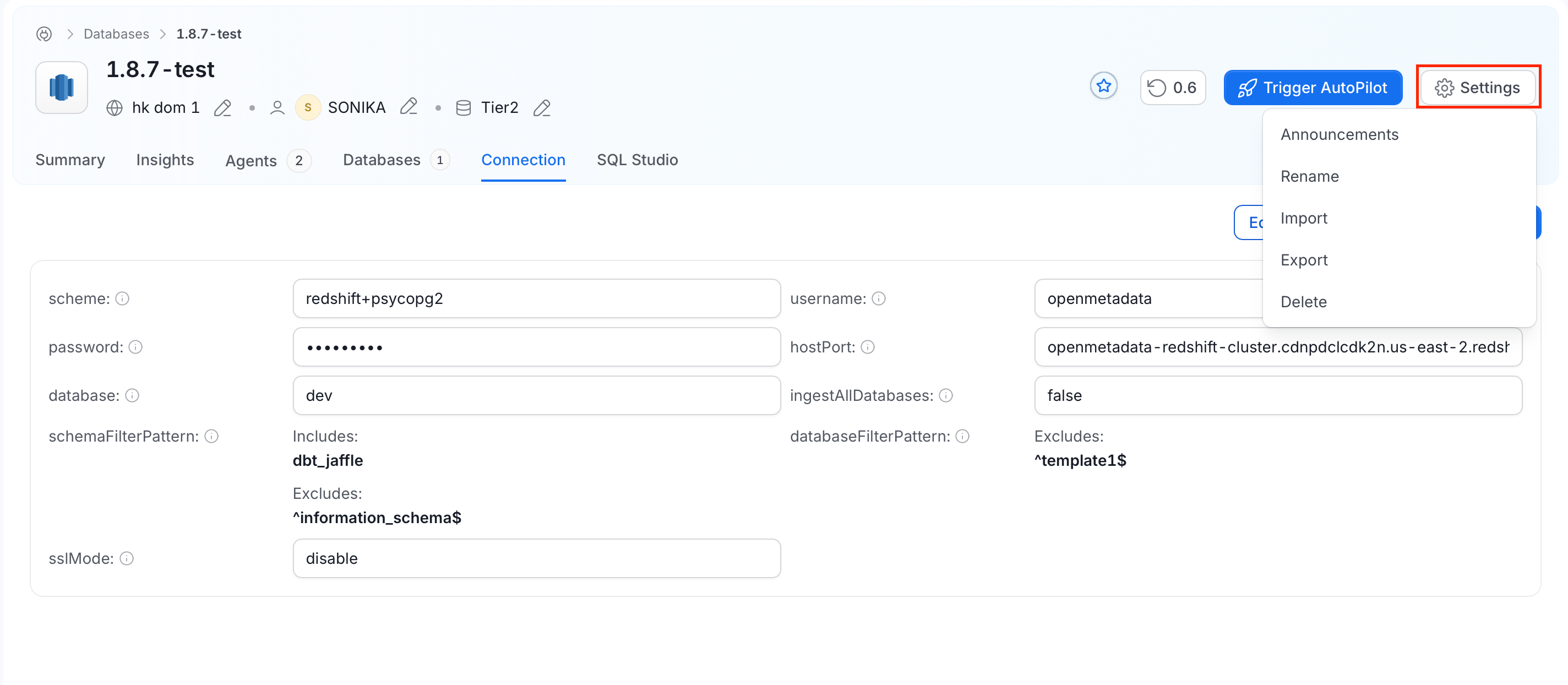Edit the hk dom 1 domain pencil
The width and height of the screenshot is (1568, 685).
click(223, 108)
